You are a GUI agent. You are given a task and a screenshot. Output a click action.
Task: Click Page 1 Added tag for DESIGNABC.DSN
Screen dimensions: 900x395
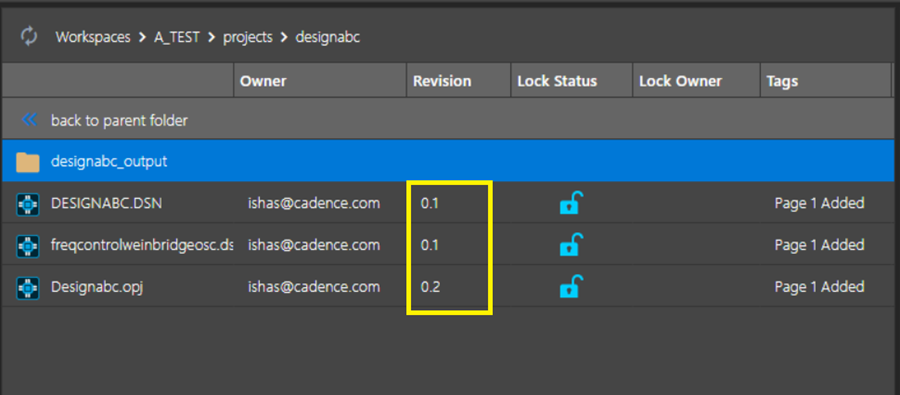[x=819, y=203]
